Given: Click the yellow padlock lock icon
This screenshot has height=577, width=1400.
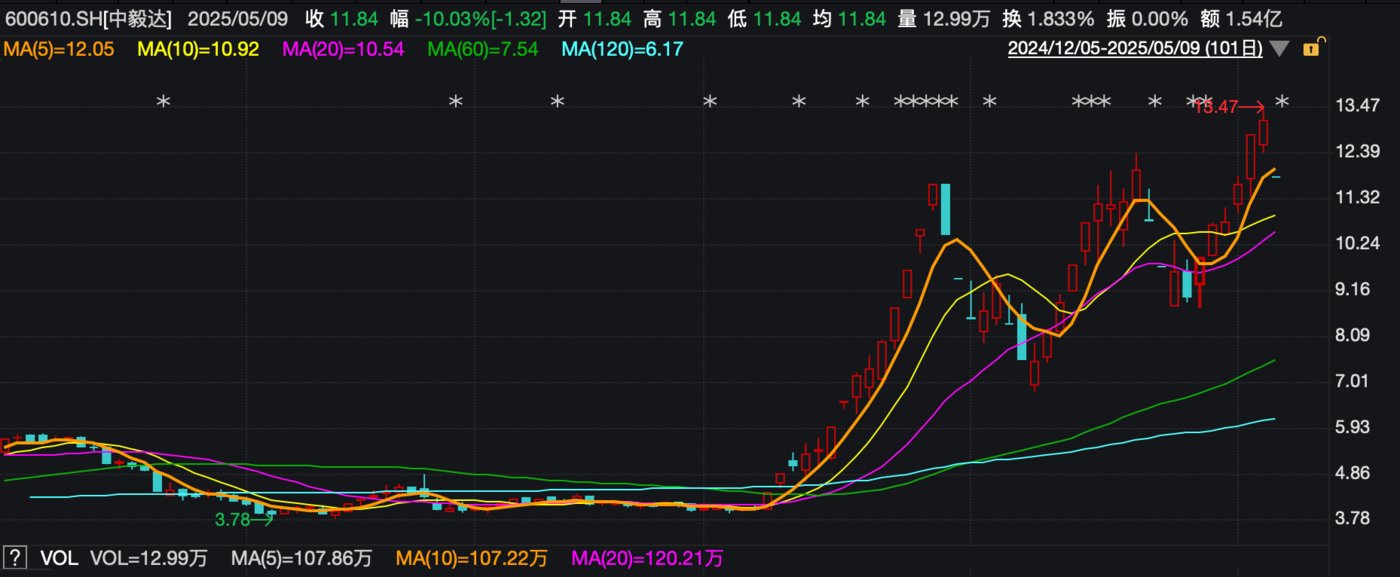Looking at the screenshot, I should click(x=1312, y=47).
